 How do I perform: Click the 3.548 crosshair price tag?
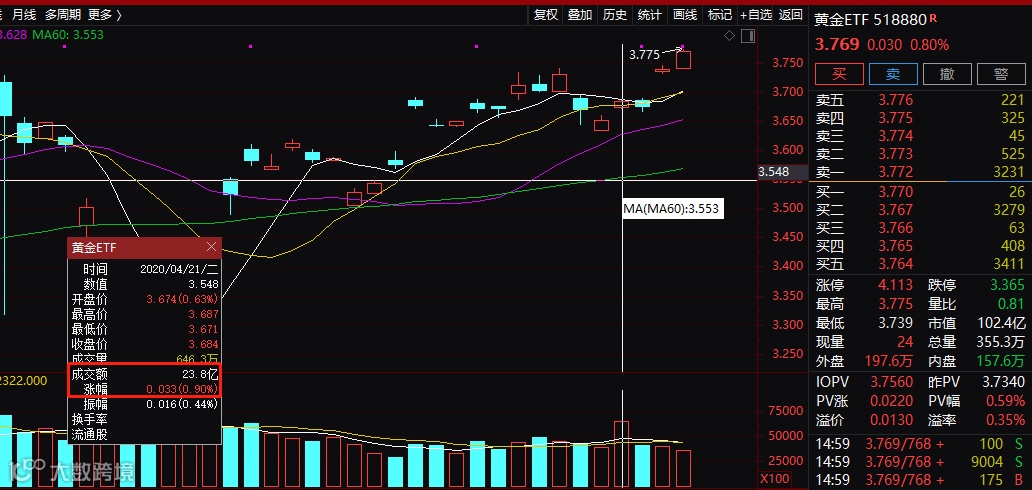point(782,173)
